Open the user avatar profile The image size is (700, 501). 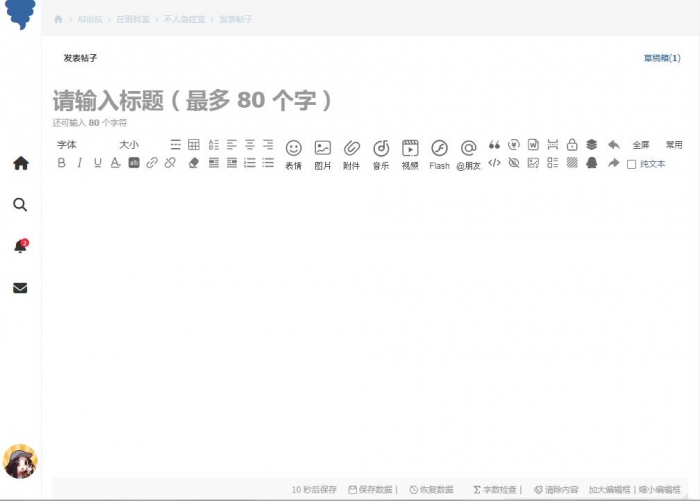(21, 462)
